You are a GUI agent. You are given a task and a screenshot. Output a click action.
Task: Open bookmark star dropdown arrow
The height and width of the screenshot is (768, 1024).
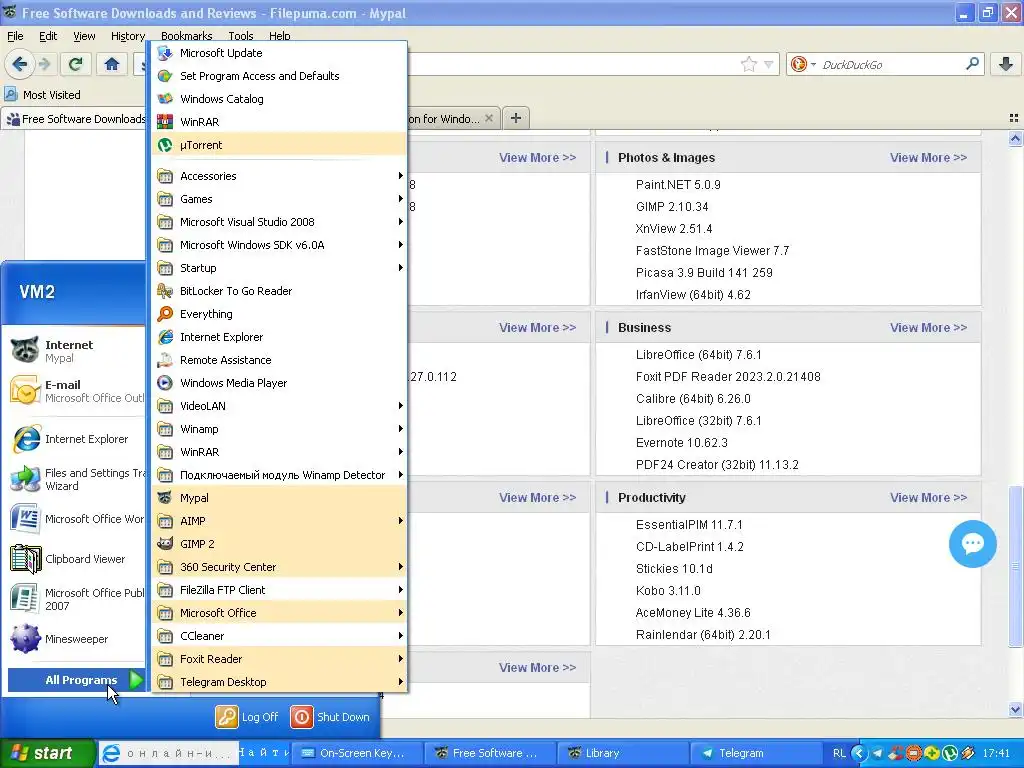(x=769, y=64)
